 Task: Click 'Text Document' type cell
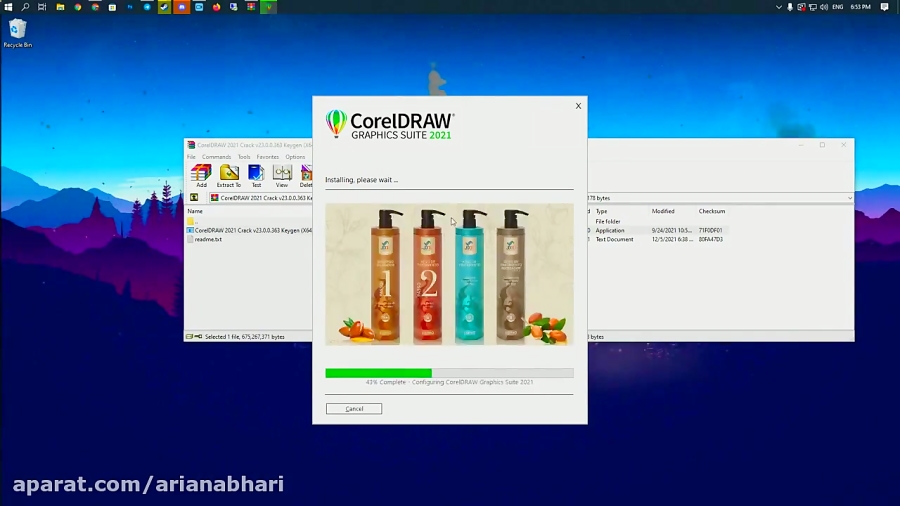614,239
